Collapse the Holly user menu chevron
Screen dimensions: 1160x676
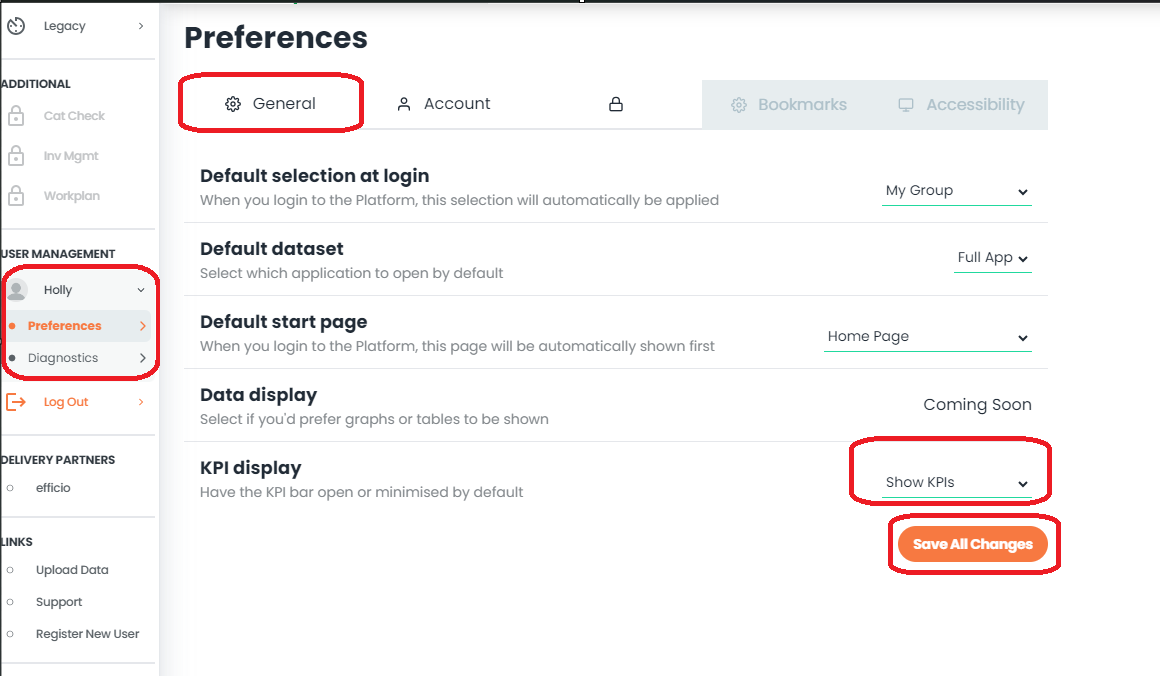coord(141,290)
